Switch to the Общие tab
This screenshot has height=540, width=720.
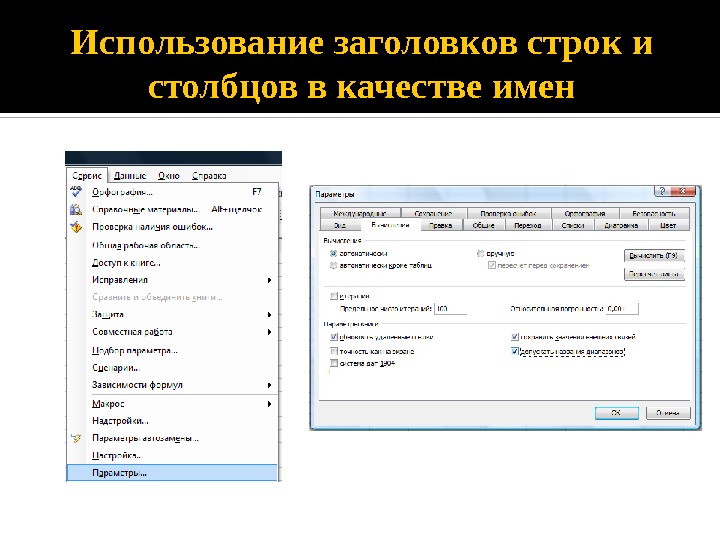484,225
